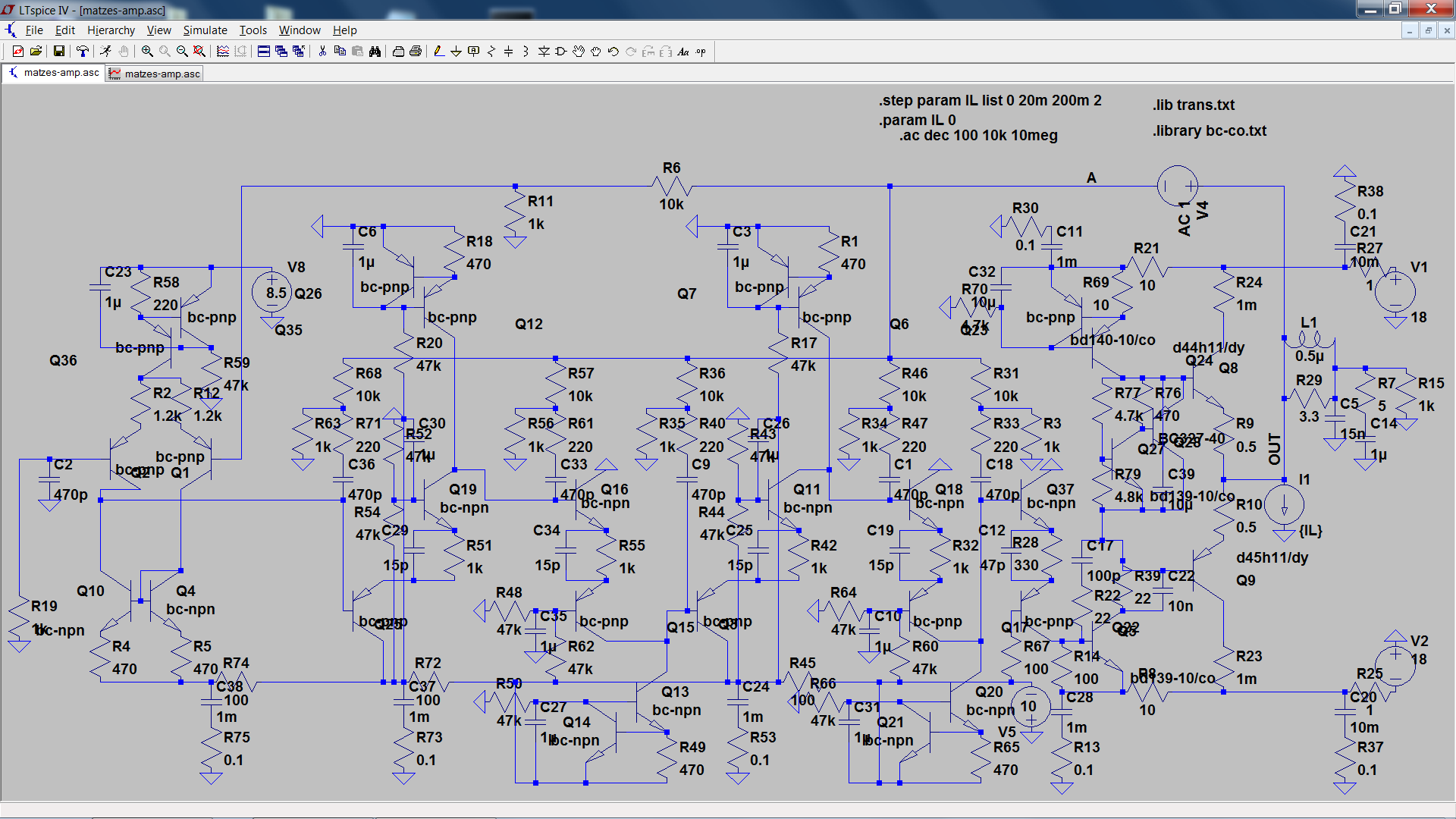The image size is (1456, 819).
Task: Select the V5 voltage source symbol
Action: 1030,706
